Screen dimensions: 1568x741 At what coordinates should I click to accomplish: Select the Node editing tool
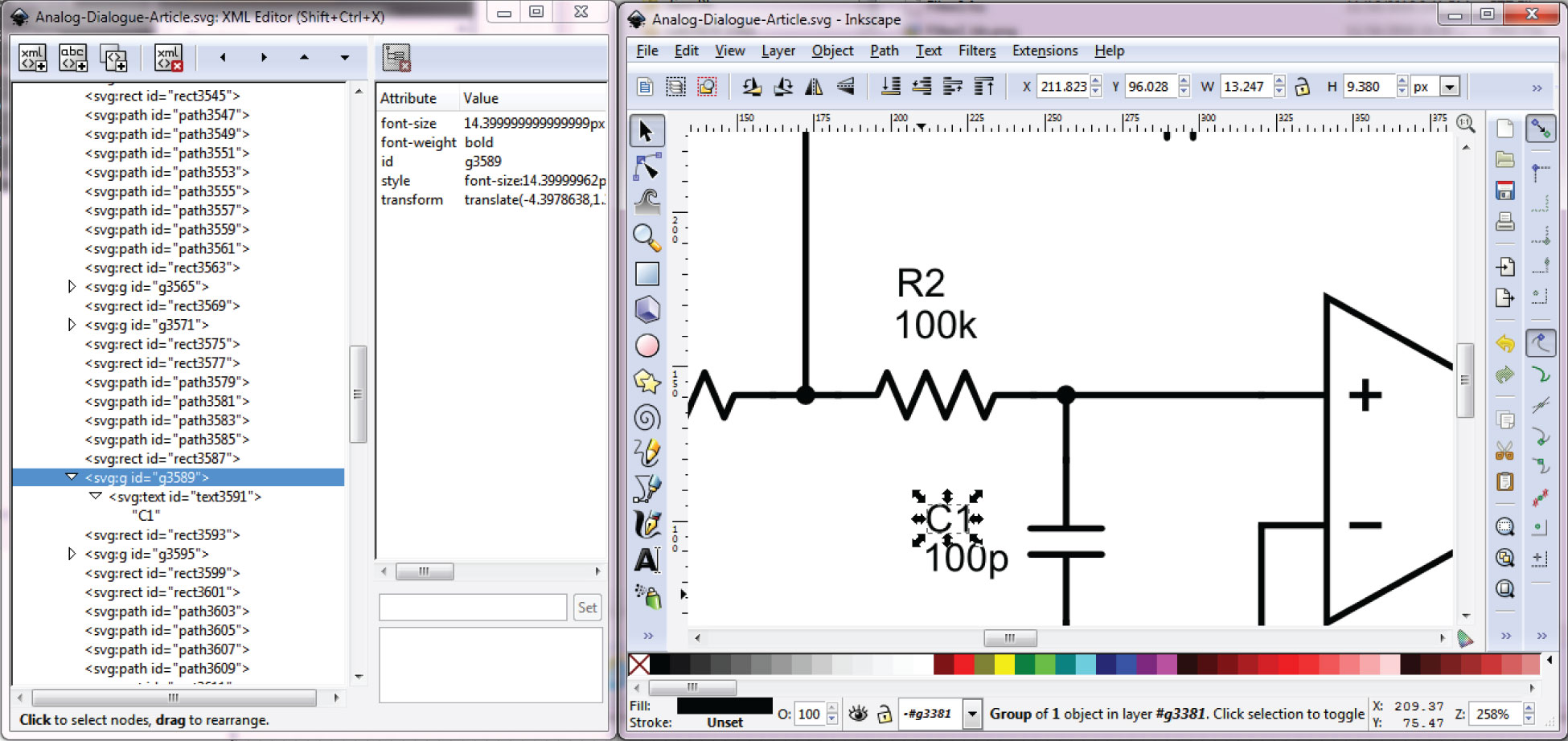point(647,166)
